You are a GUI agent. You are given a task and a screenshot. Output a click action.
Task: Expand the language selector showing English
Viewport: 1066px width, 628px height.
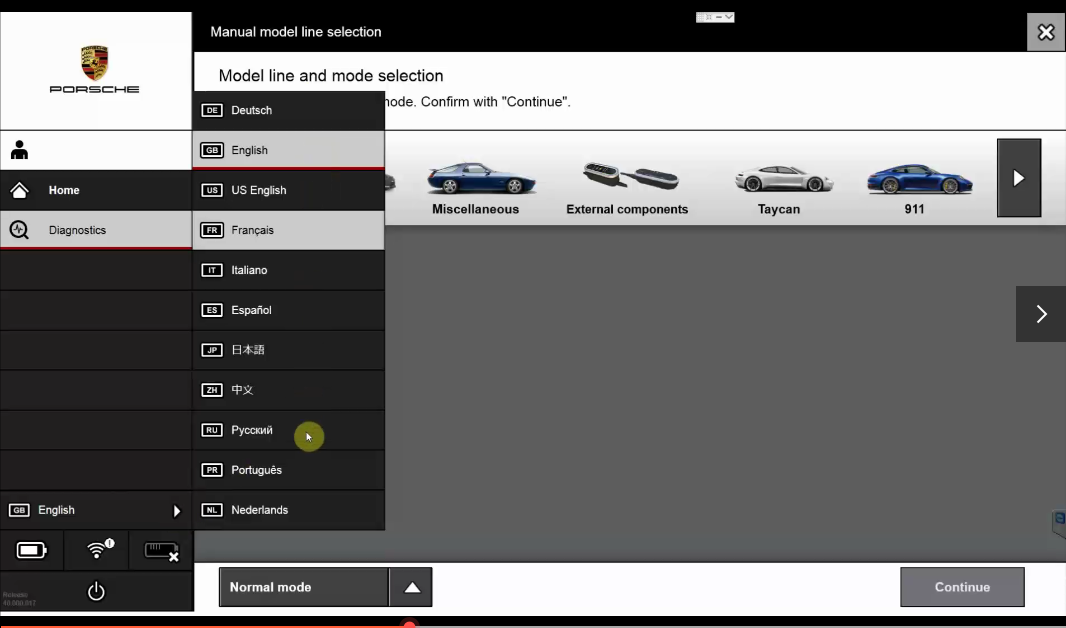point(96,510)
